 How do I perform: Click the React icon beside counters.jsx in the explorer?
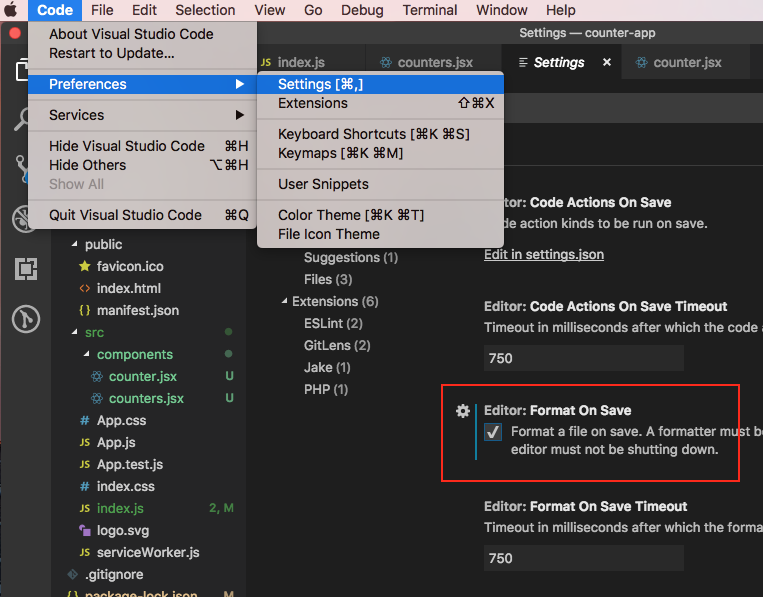click(97, 398)
